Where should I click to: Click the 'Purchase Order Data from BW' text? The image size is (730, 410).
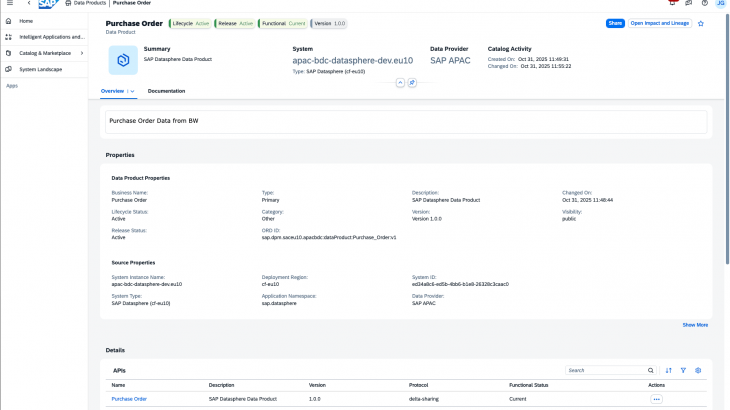(x=154, y=121)
